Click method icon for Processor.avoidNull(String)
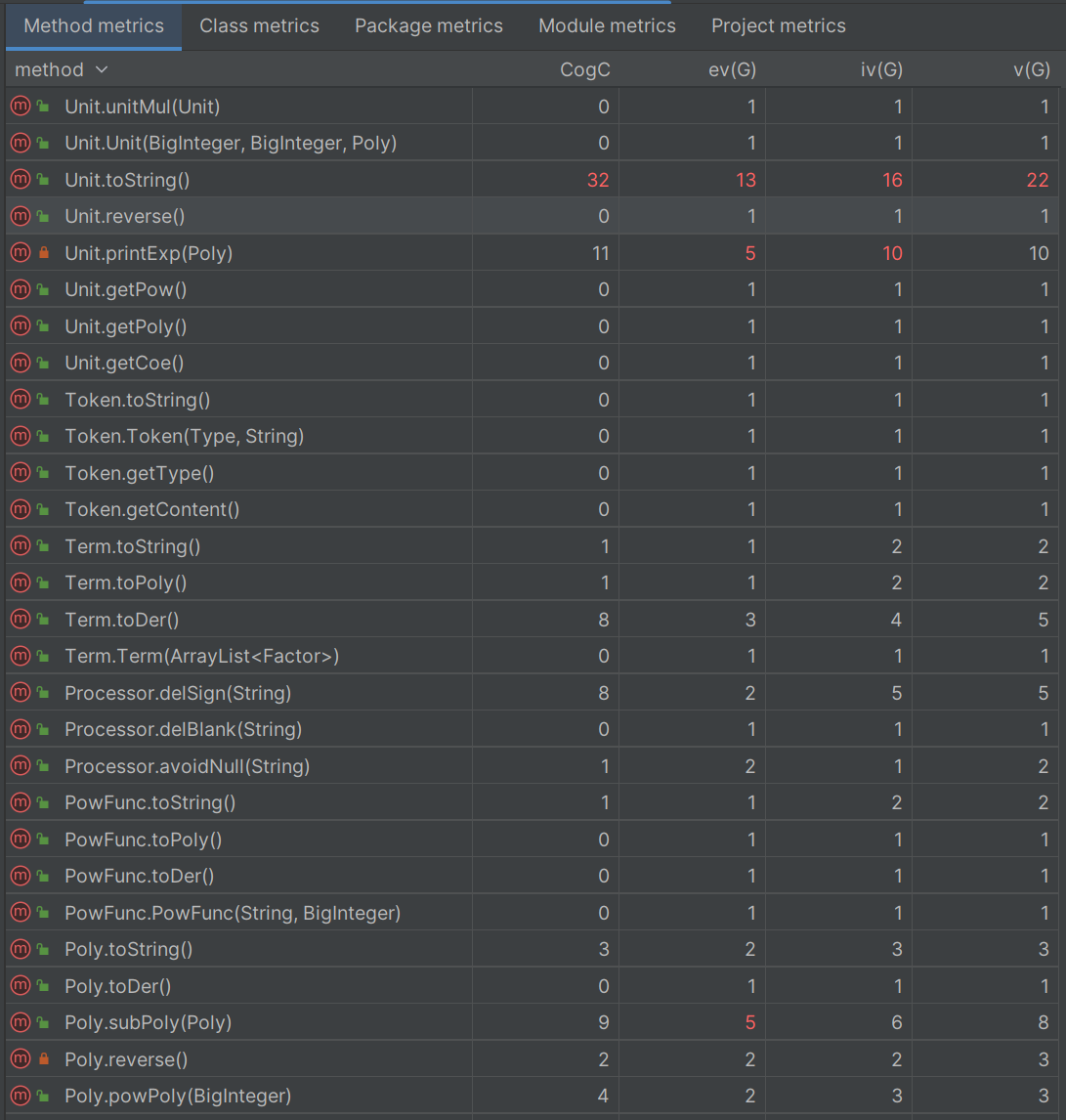Image resolution: width=1066 pixels, height=1120 pixels. [x=21, y=765]
